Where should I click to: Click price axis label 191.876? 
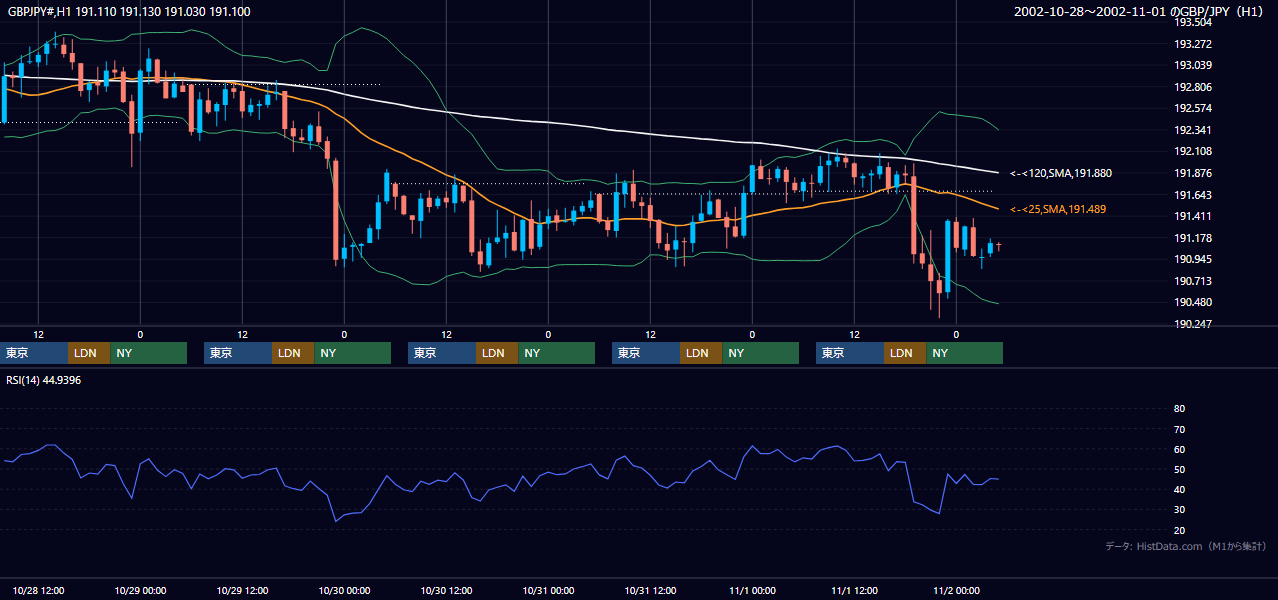pyautogui.click(x=1193, y=173)
